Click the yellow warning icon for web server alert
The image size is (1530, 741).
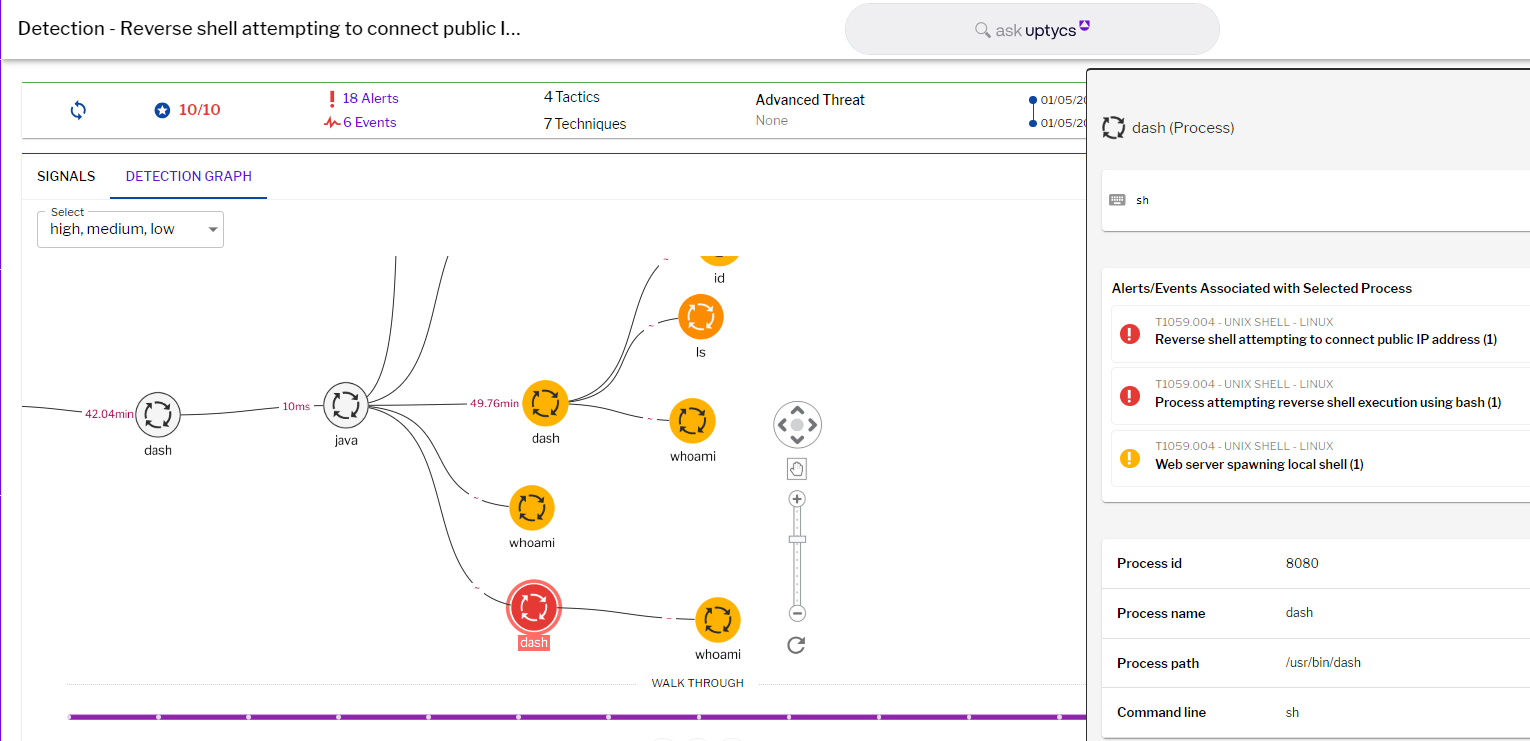click(1129, 457)
